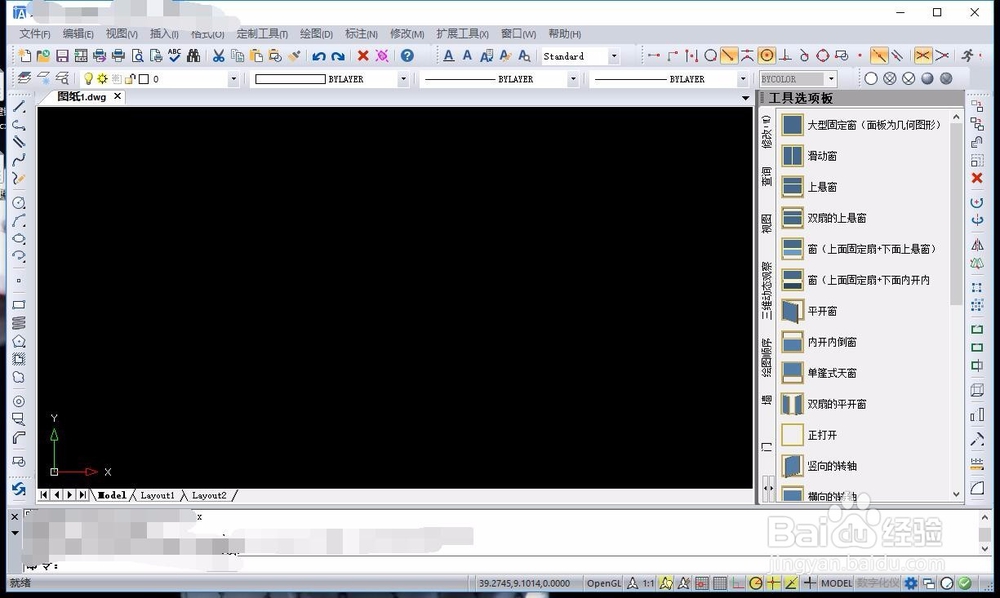
Task: Expand the drawing tabs list arrow
Action: click(x=745, y=98)
